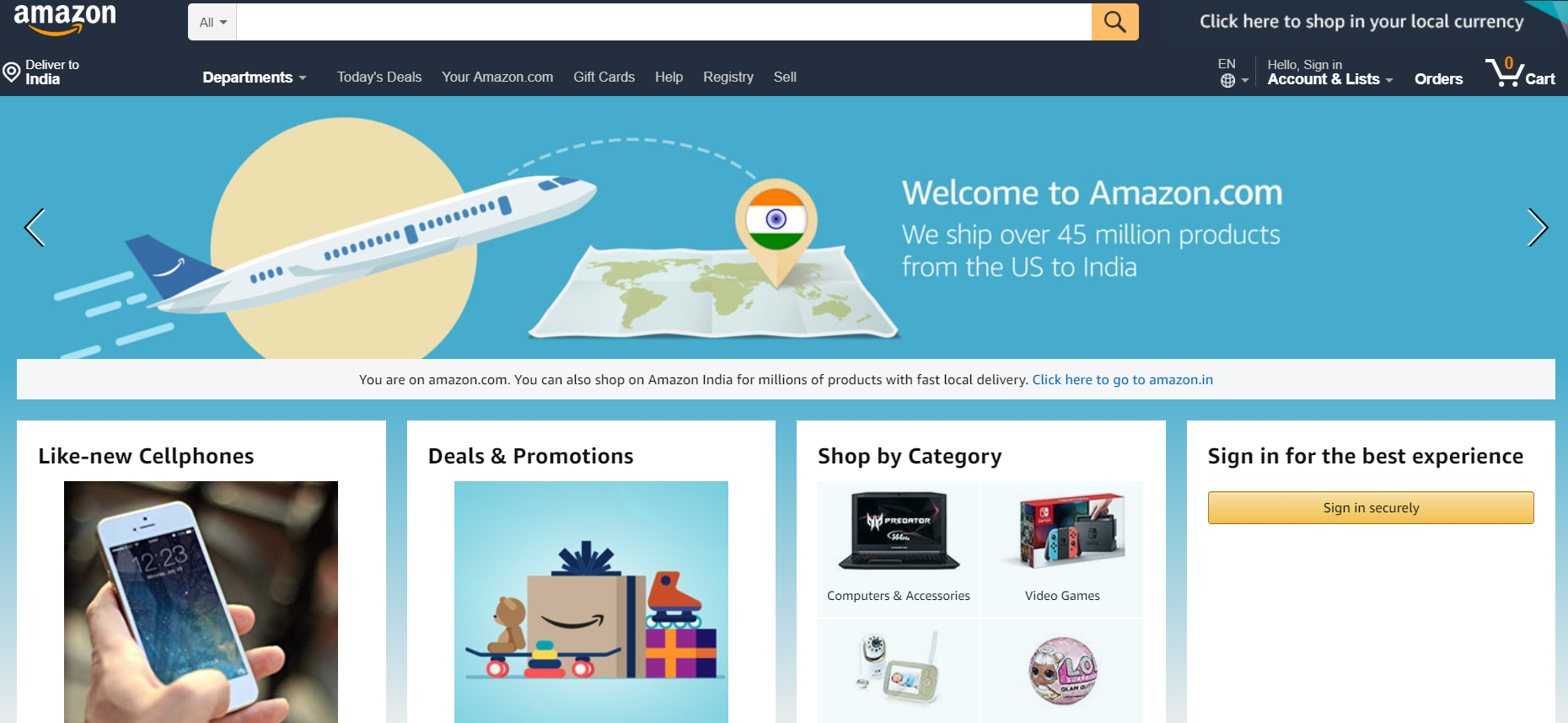This screenshot has height=723, width=1568.
Task: Open the Registry navigation item
Action: [x=728, y=77]
